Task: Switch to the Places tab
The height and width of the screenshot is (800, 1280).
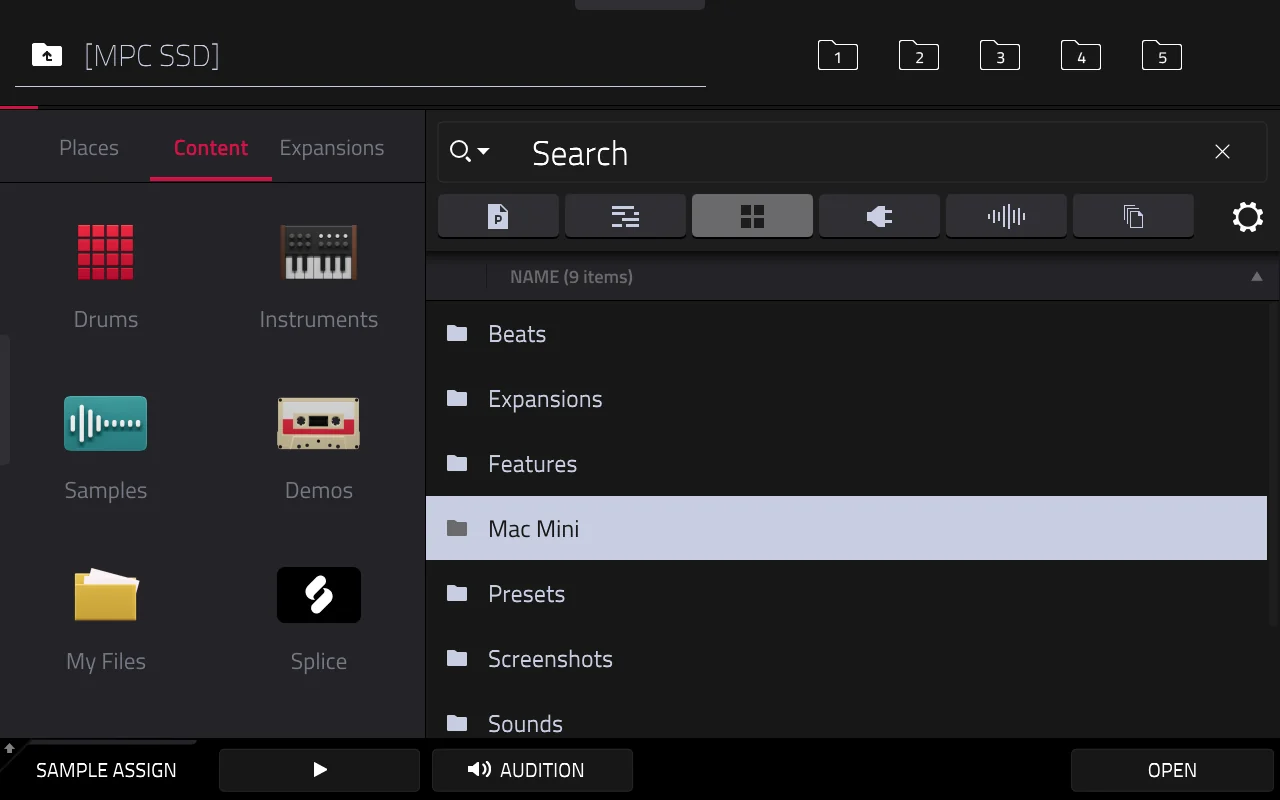Action: [89, 148]
